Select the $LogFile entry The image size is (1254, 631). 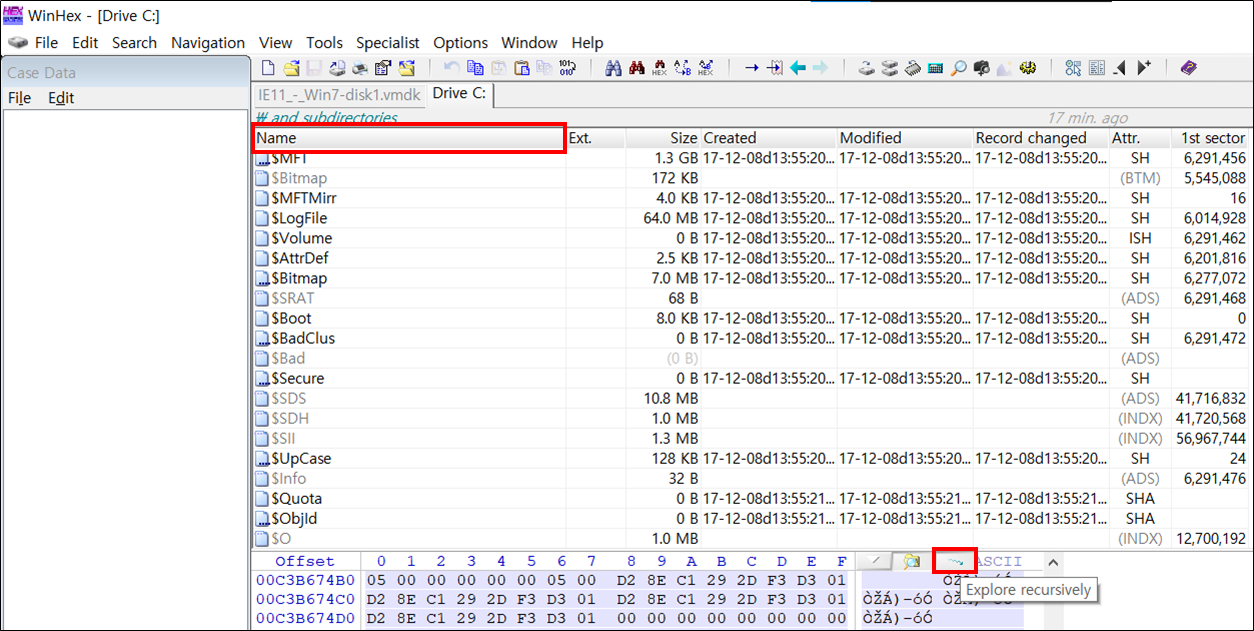[x=751, y=218]
